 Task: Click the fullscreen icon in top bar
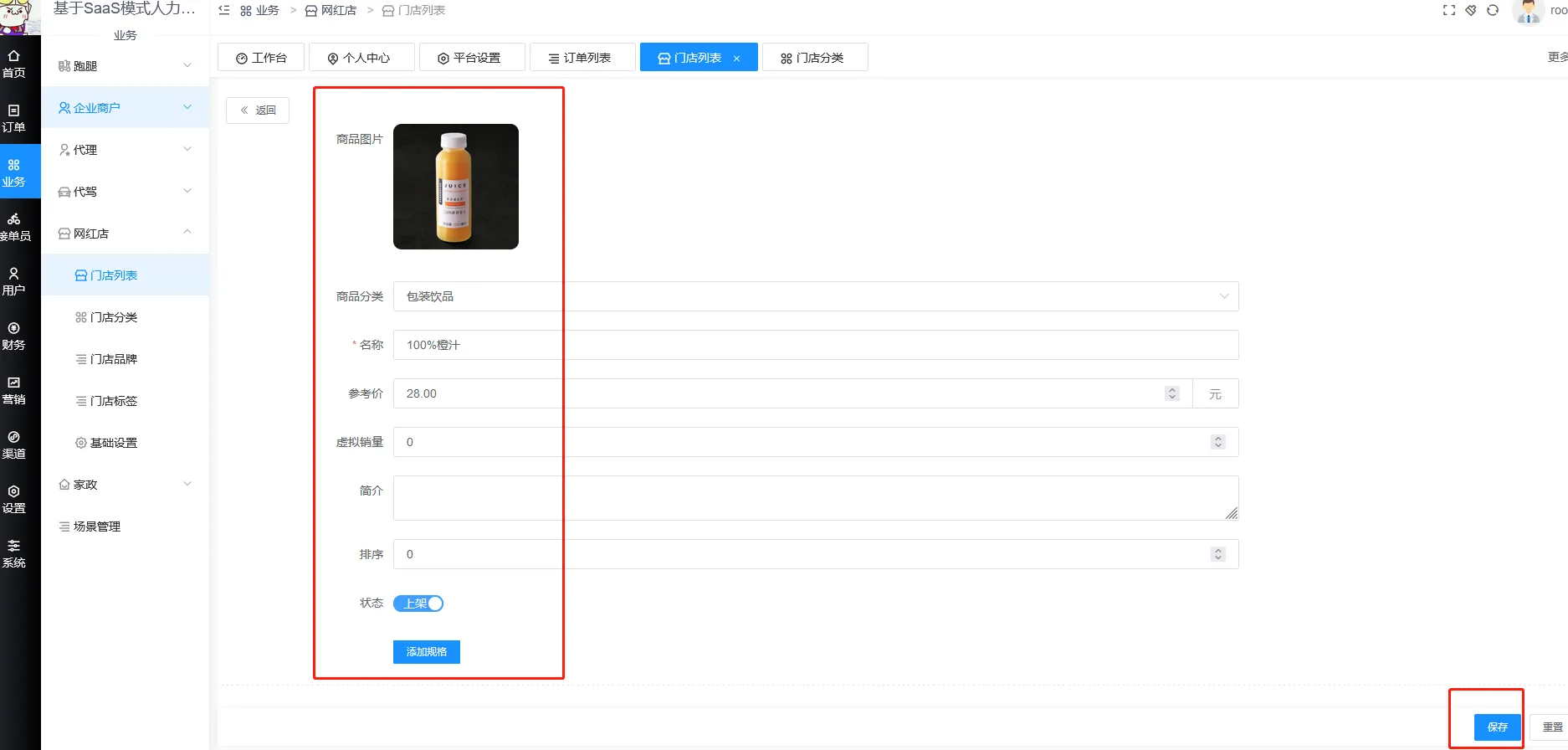pyautogui.click(x=1449, y=10)
